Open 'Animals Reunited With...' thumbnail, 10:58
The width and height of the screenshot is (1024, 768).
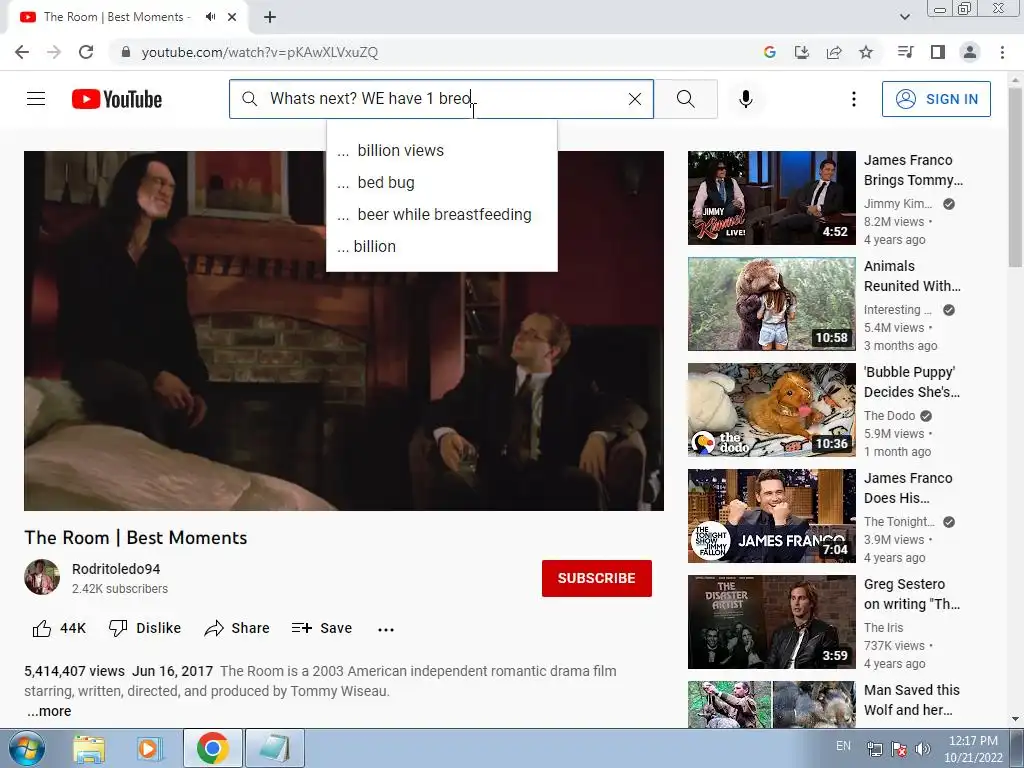tap(771, 304)
